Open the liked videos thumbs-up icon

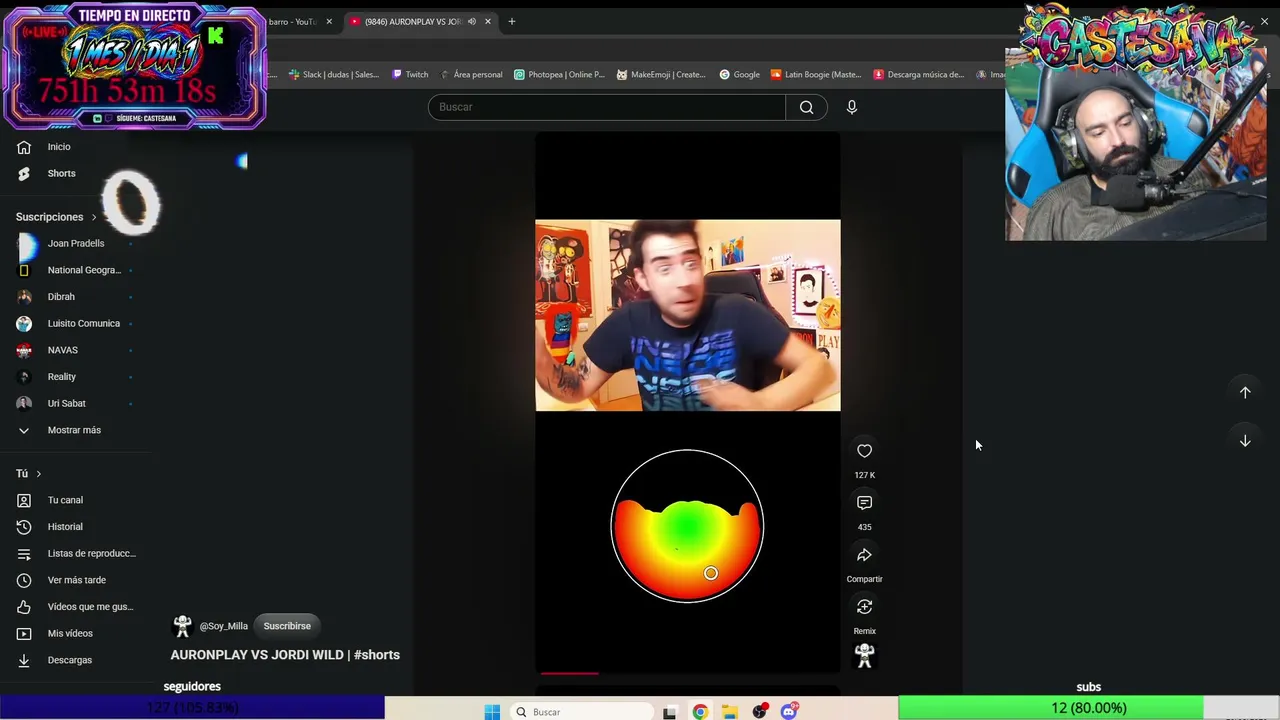[x=24, y=607]
